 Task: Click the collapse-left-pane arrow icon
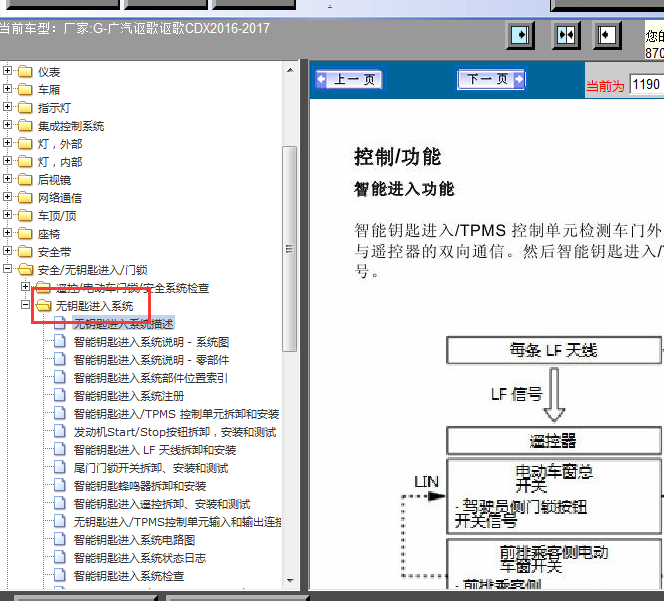606,35
